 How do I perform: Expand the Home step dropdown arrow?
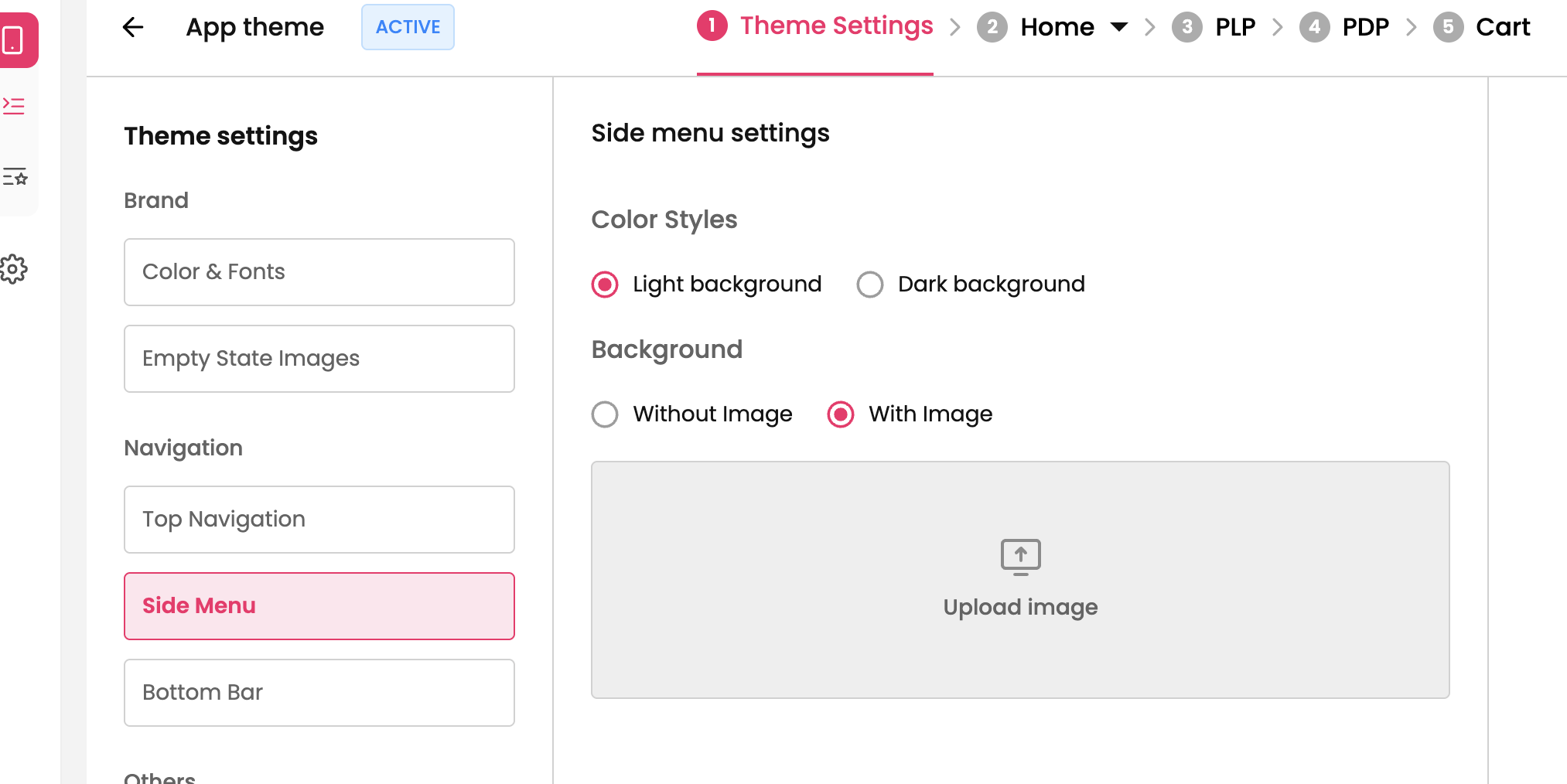(1118, 28)
